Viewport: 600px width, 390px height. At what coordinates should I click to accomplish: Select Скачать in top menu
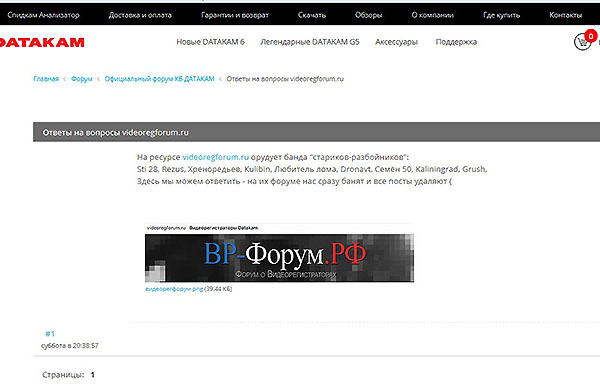312,15
